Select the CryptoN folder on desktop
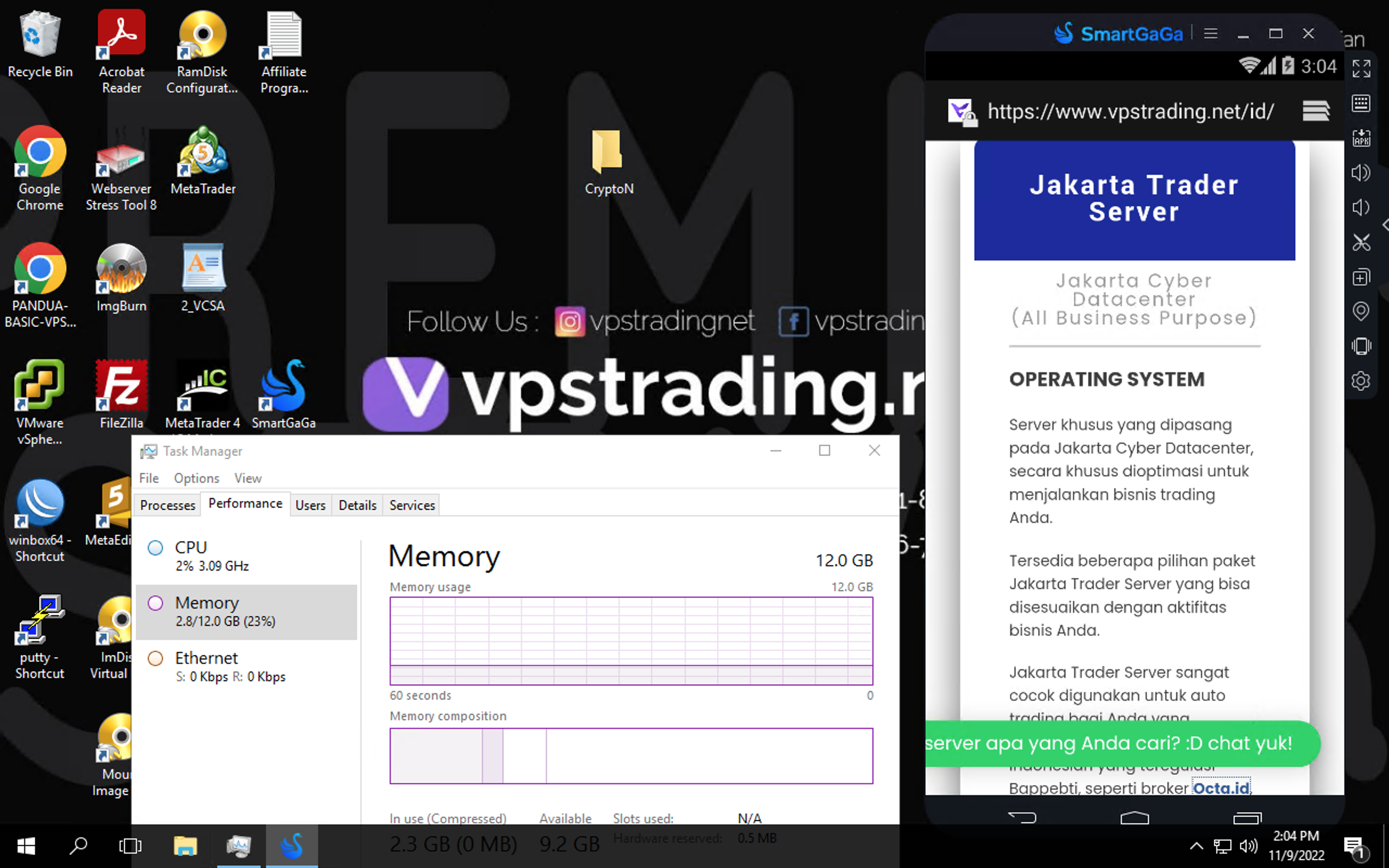This screenshot has width=1389, height=868. 608,162
